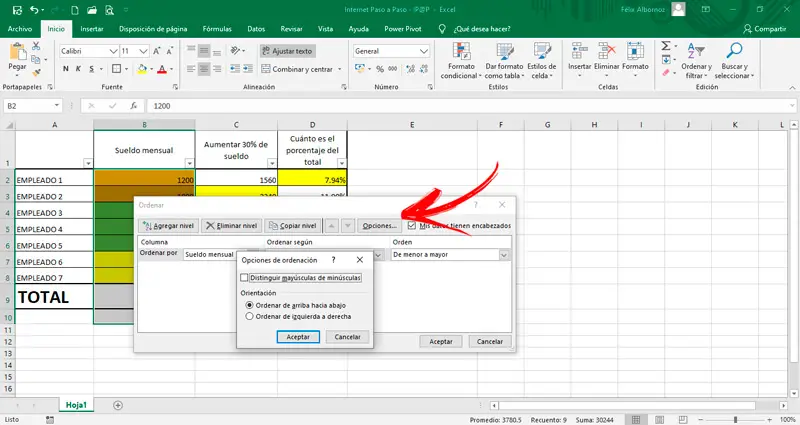Click the thousands separator 000 icon

point(392,69)
